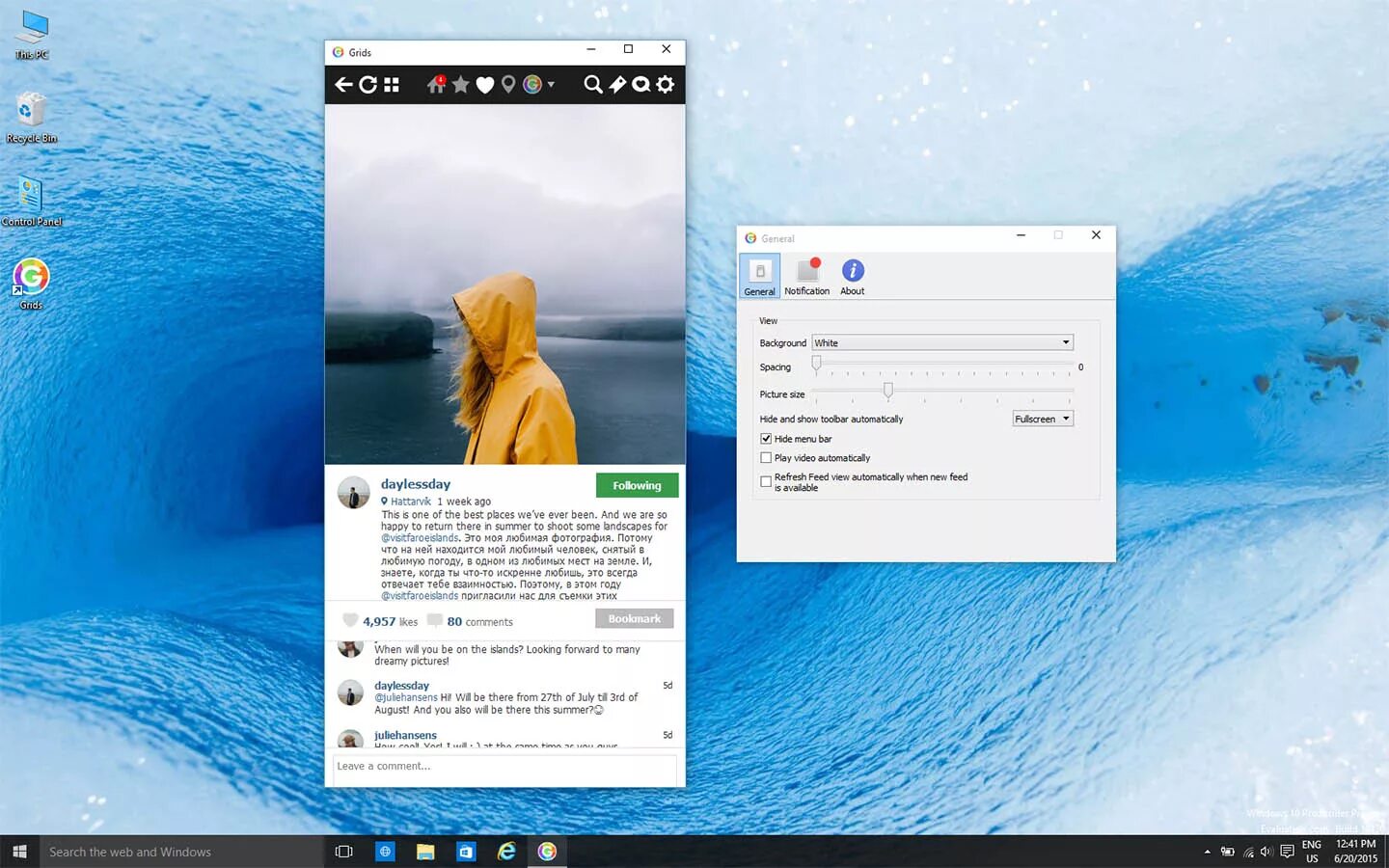Image resolution: width=1389 pixels, height=868 pixels.
Task: Open daylessday avatar beside post caption
Action: (x=354, y=492)
